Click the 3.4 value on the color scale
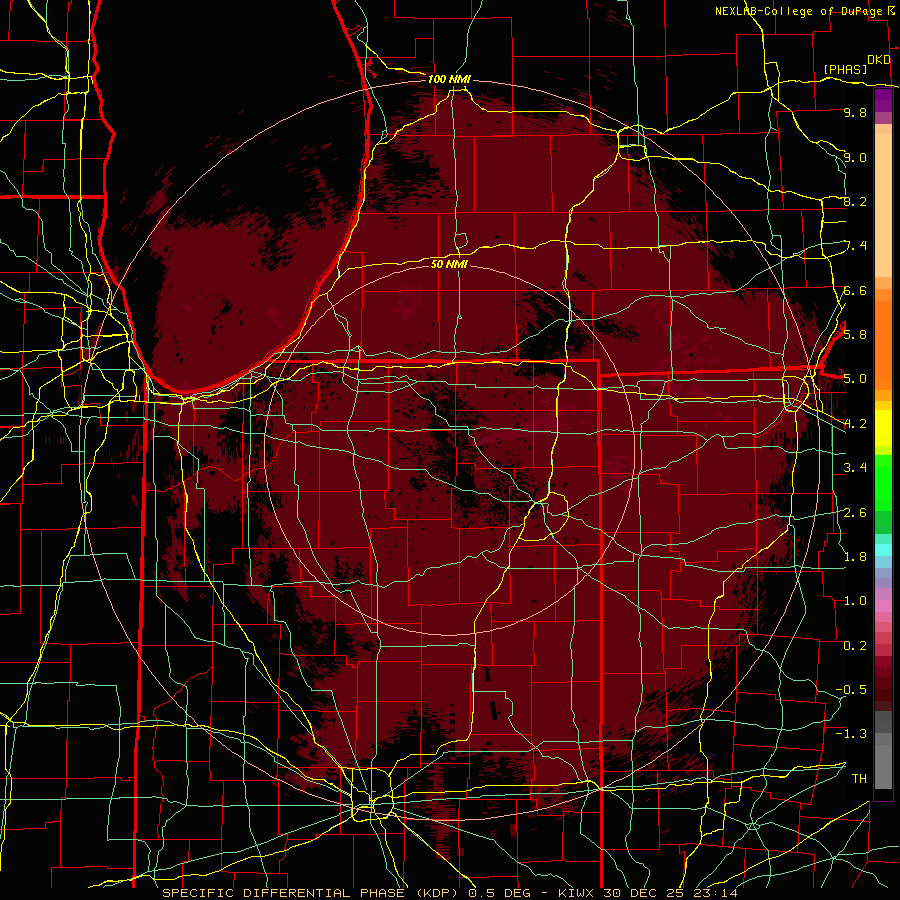The width and height of the screenshot is (900, 900). click(855, 467)
